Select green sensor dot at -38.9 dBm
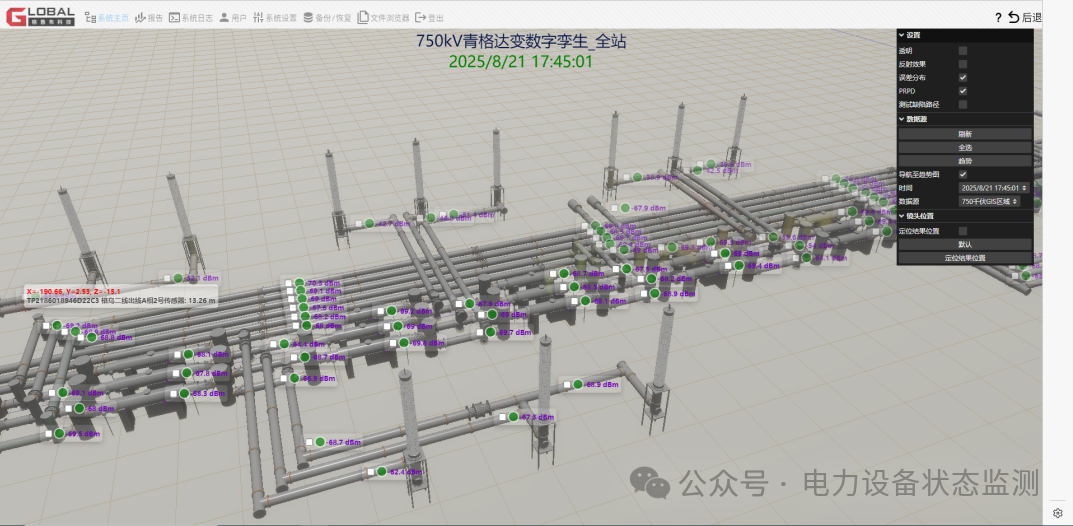The image size is (1073, 526). pyautogui.click(x=637, y=177)
